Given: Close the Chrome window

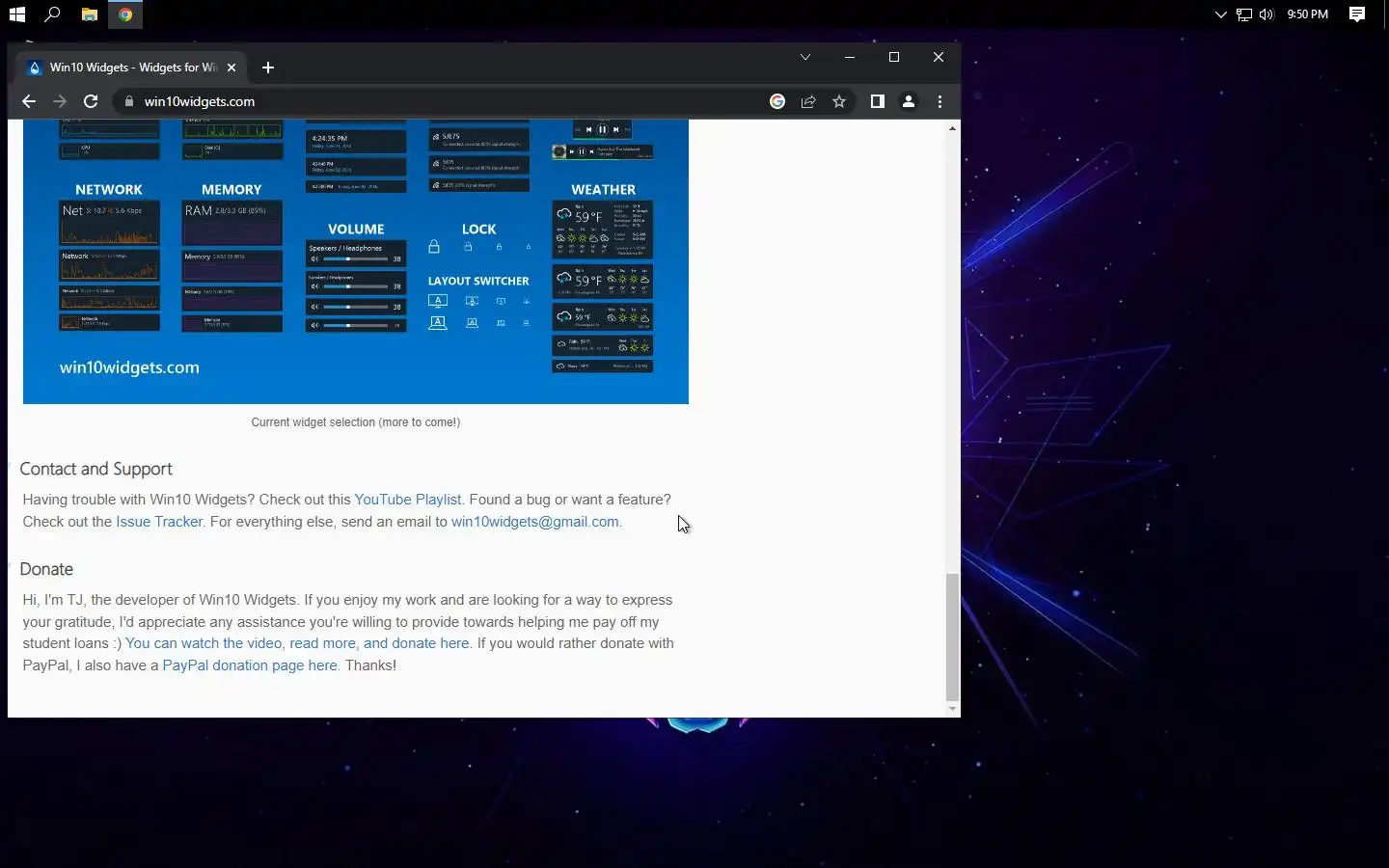Looking at the screenshot, I should 939,57.
